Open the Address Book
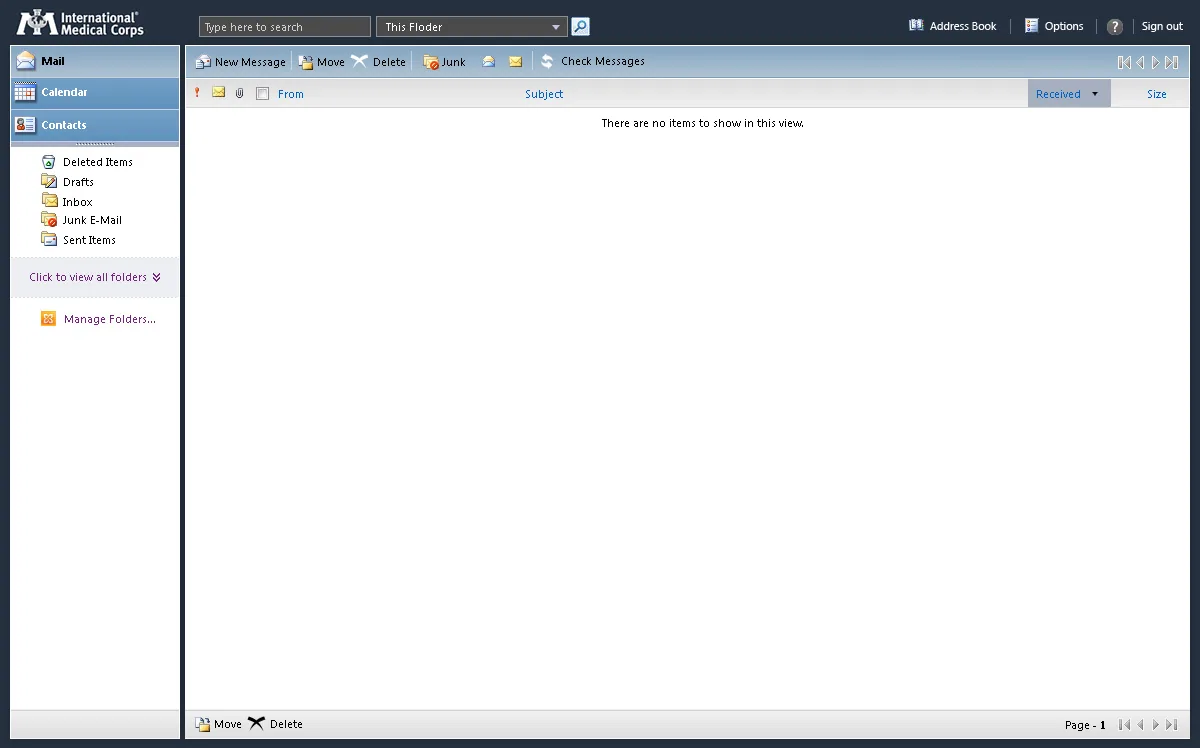The image size is (1200, 748). coord(952,26)
